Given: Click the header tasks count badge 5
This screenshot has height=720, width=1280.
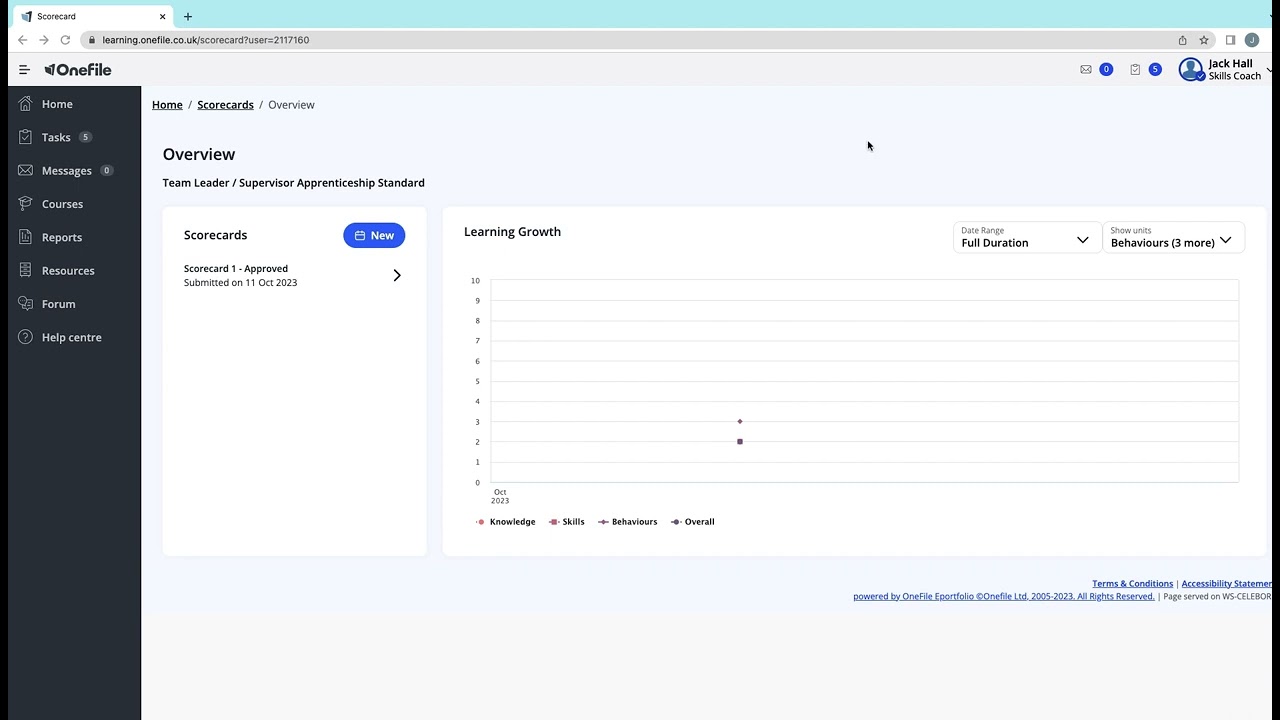Looking at the screenshot, I should click(1155, 70).
